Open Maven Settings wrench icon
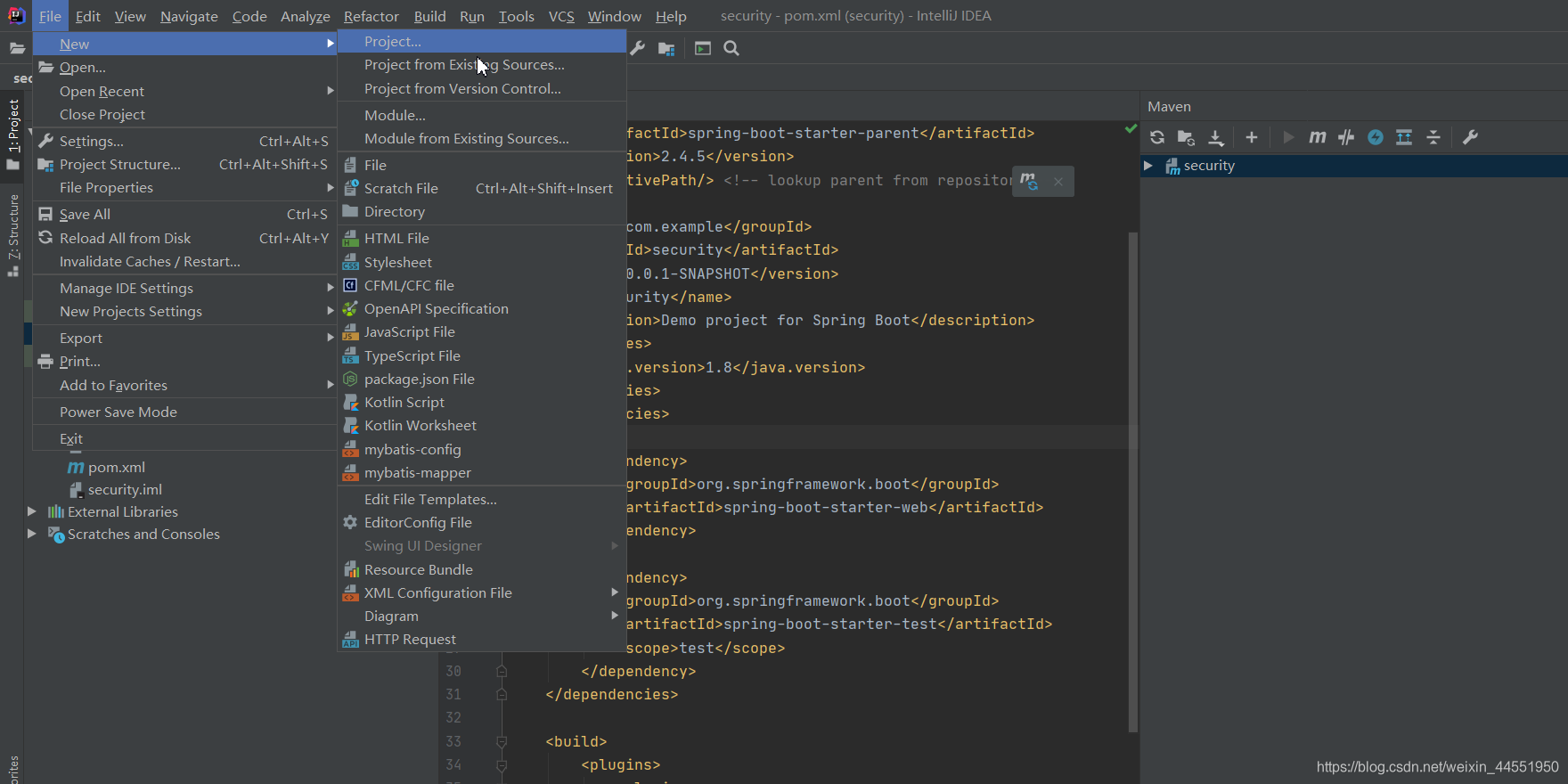The height and width of the screenshot is (784, 1568). pos(1471,137)
